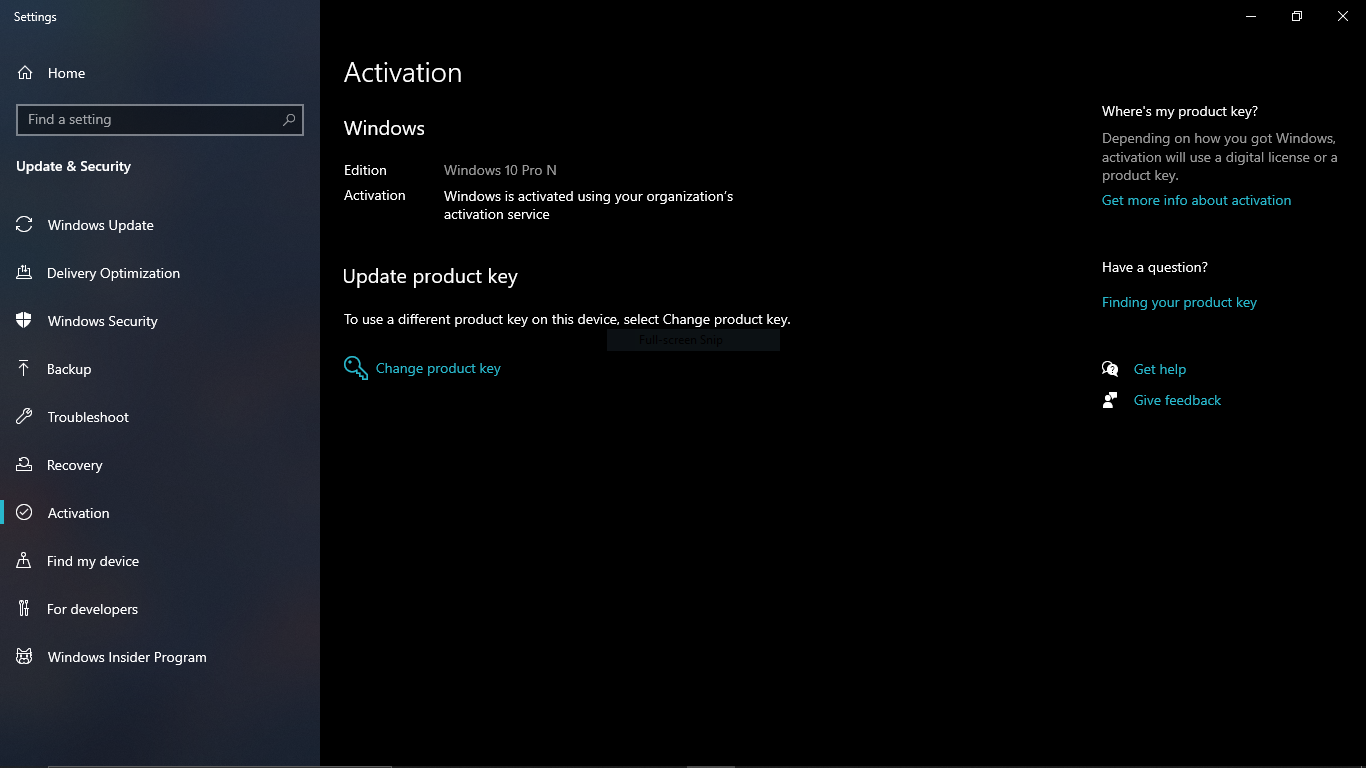The height and width of the screenshot is (768, 1366).
Task: Click the Delivery Optimization icon
Action: pos(24,273)
